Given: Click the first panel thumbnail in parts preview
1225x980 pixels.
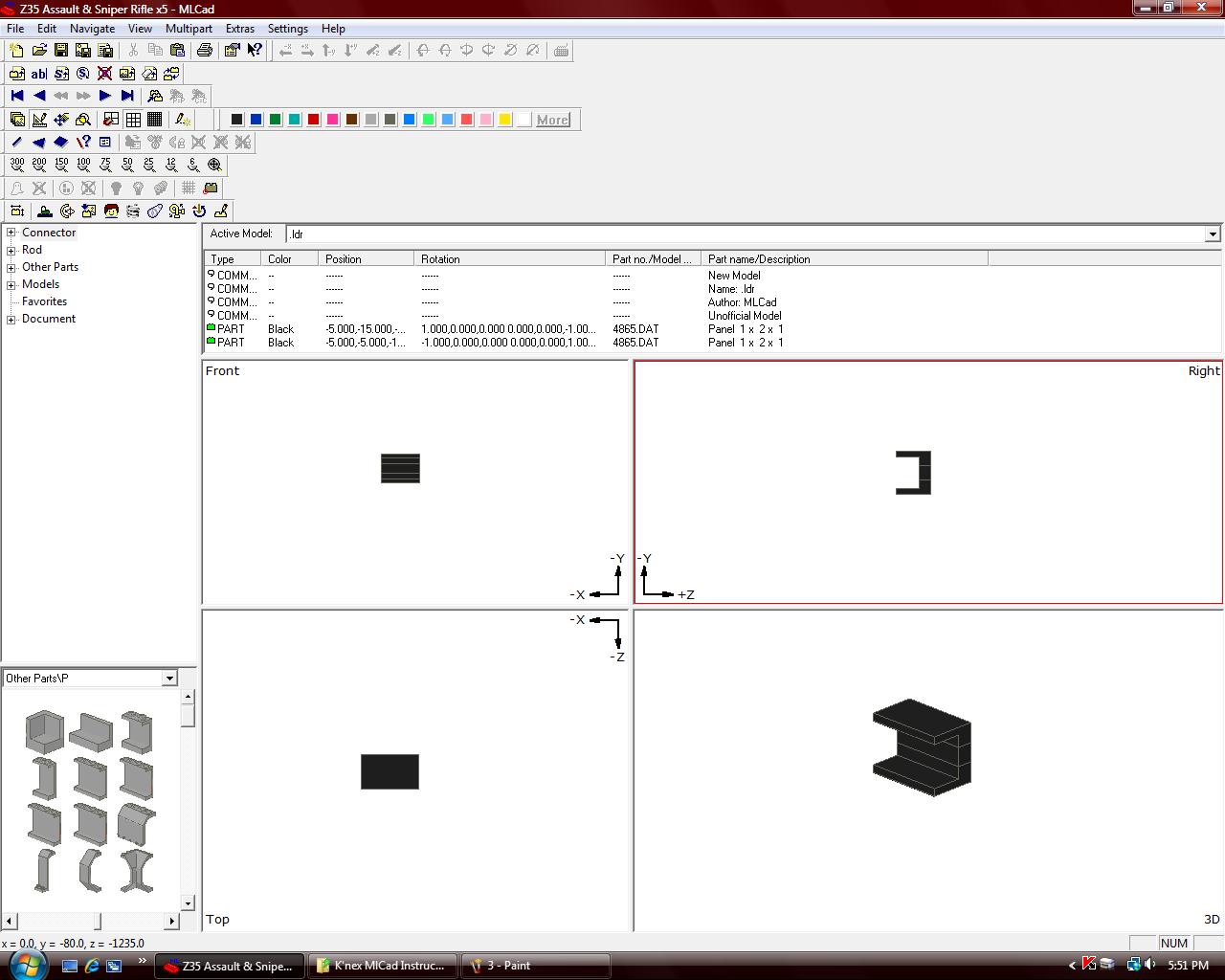Looking at the screenshot, I should tap(44, 732).
